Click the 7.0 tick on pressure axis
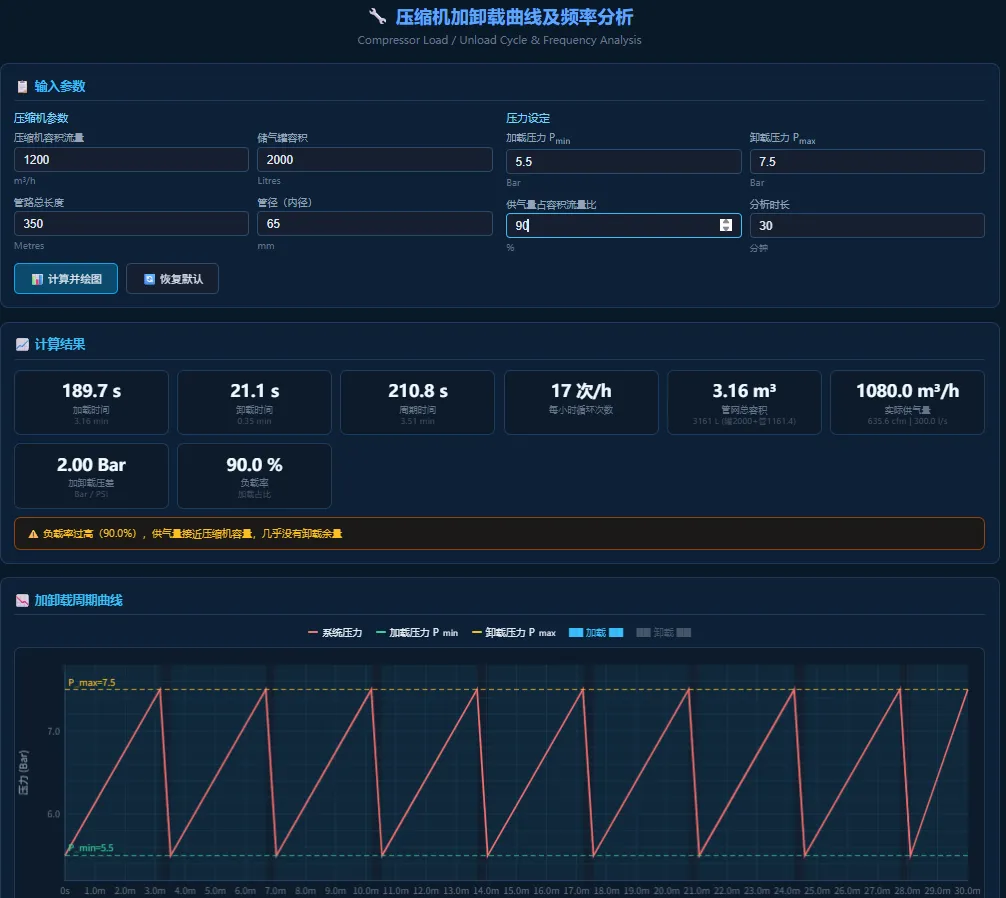 click(54, 731)
